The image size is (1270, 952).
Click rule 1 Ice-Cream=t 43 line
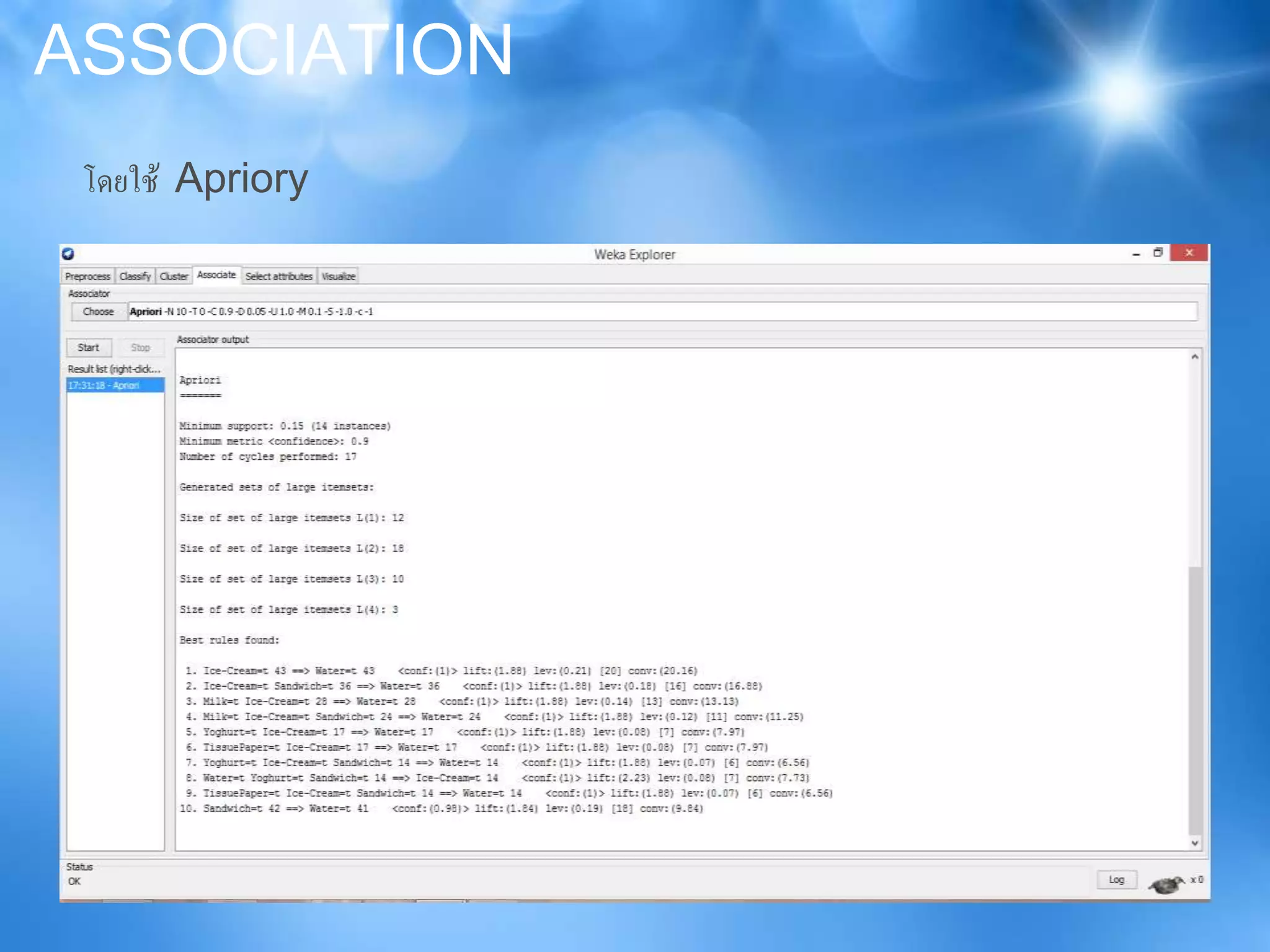pyautogui.click(x=442, y=671)
